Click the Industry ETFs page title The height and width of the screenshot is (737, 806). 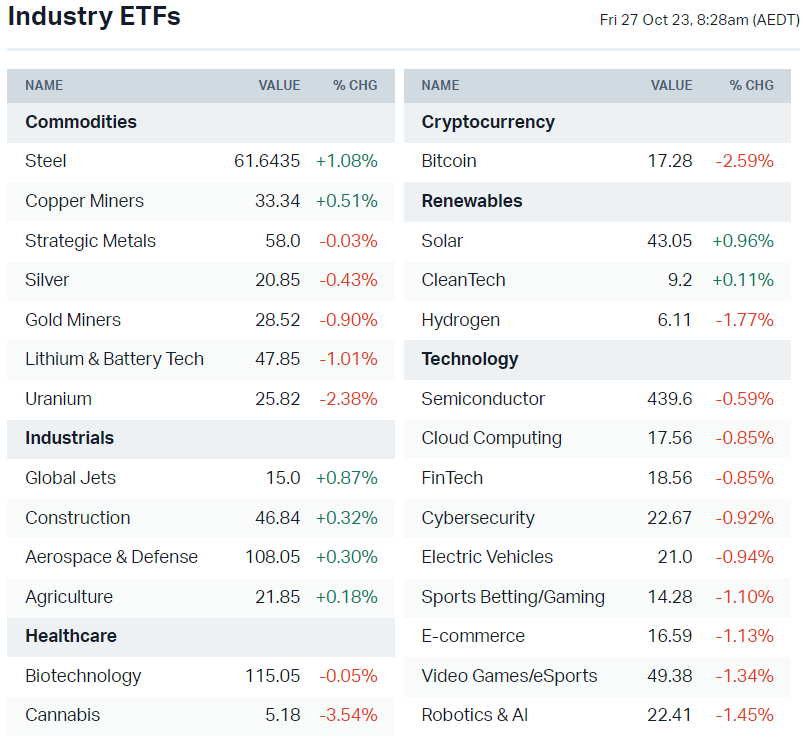point(94,17)
